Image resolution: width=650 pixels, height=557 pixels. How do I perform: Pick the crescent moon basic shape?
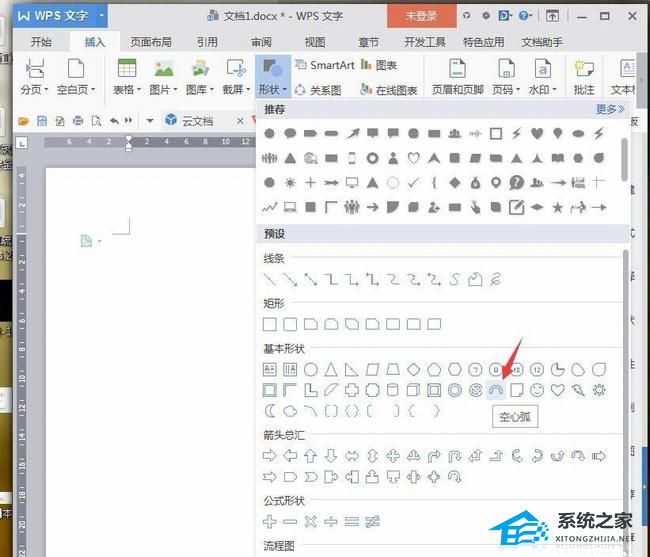point(270,411)
